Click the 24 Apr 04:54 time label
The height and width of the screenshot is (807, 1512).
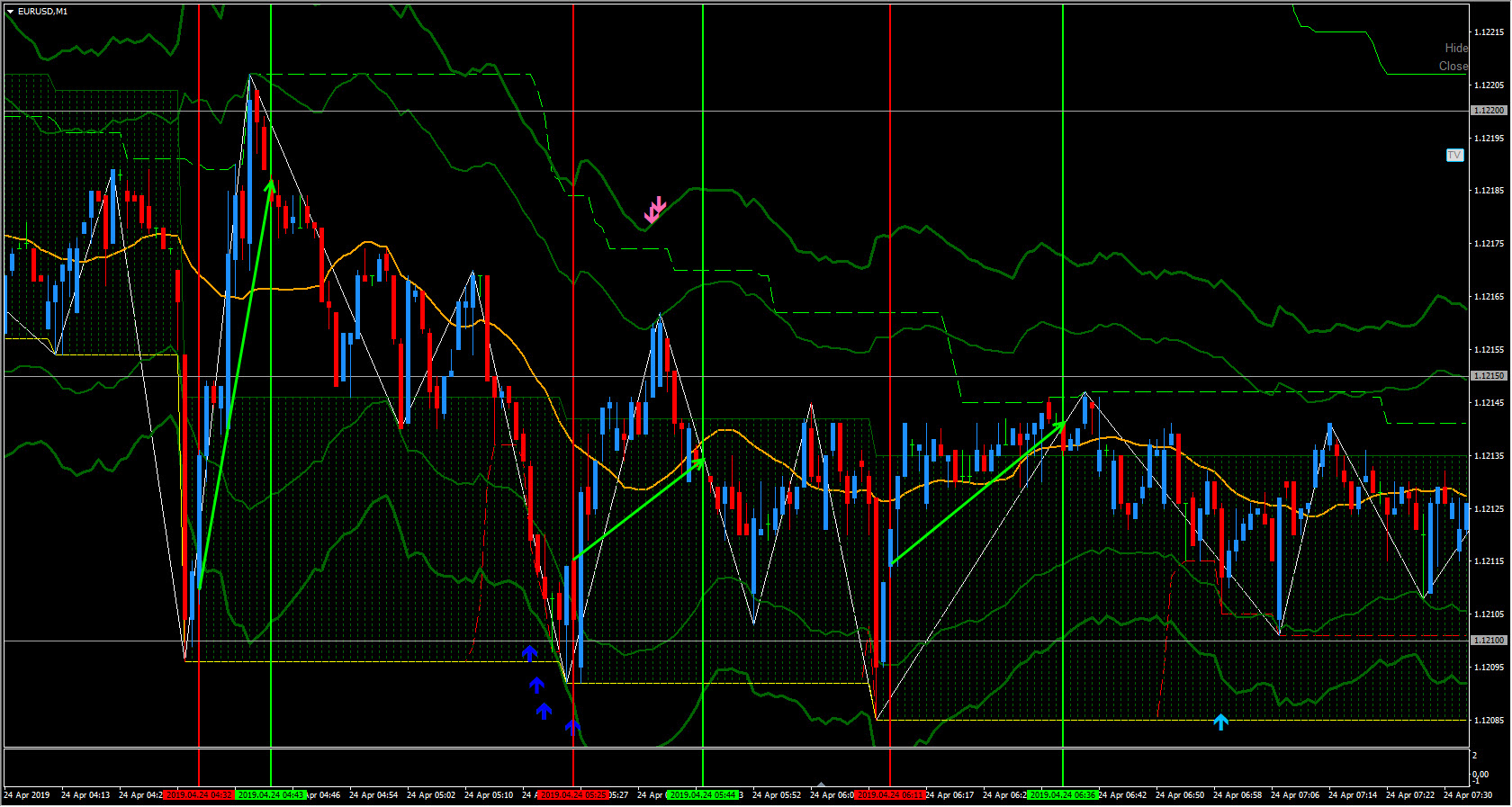click(373, 795)
